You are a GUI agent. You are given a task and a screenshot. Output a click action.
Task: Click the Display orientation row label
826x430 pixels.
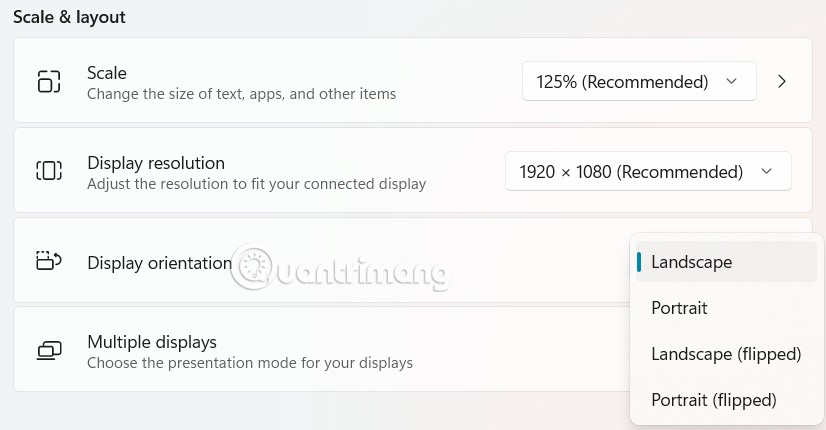click(x=160, y=262)
